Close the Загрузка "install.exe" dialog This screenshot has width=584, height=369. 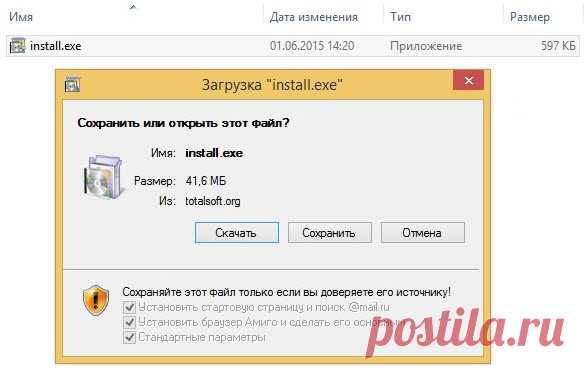(x=469, y=80)
